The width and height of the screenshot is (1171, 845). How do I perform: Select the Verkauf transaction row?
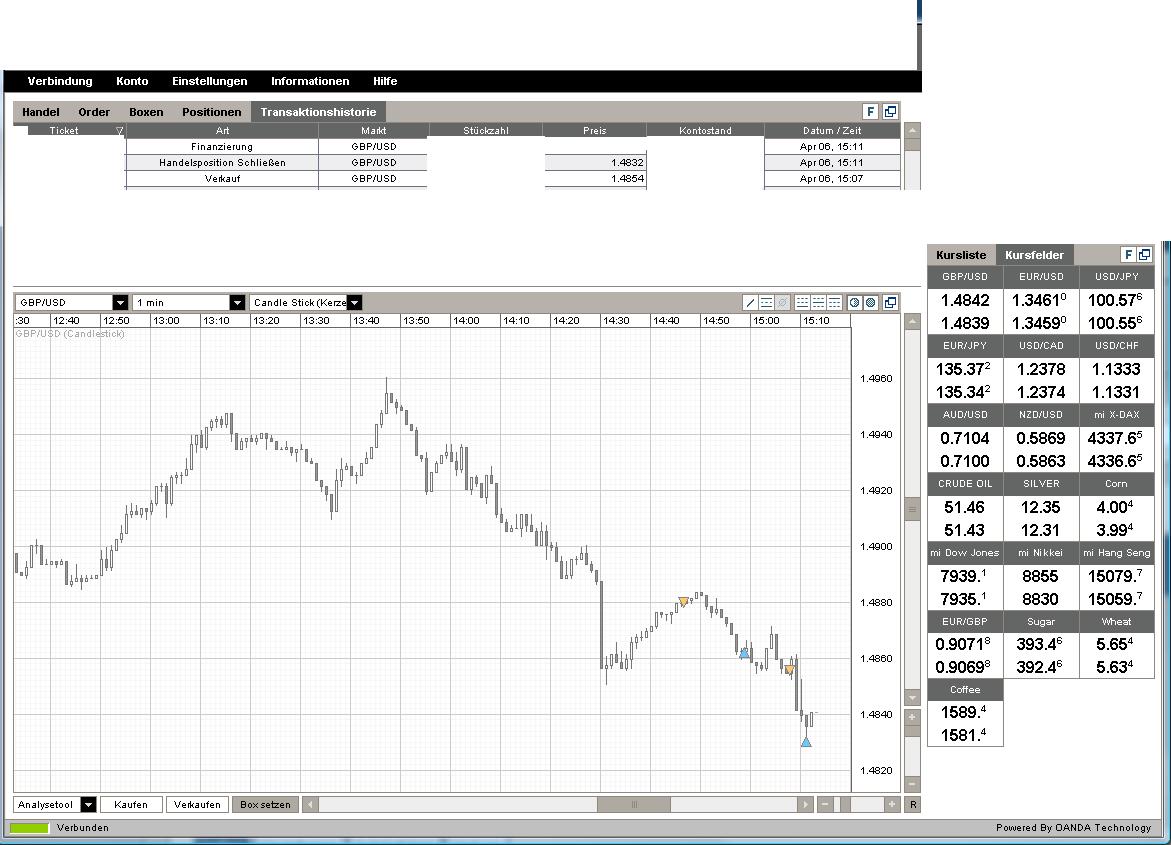[512, 179]
